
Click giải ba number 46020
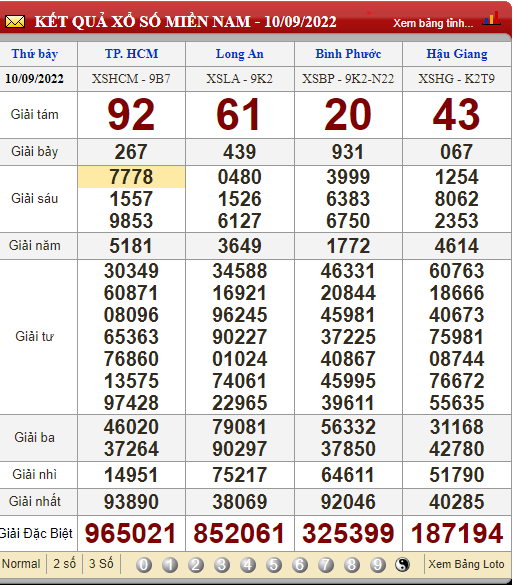coord(131,427)
